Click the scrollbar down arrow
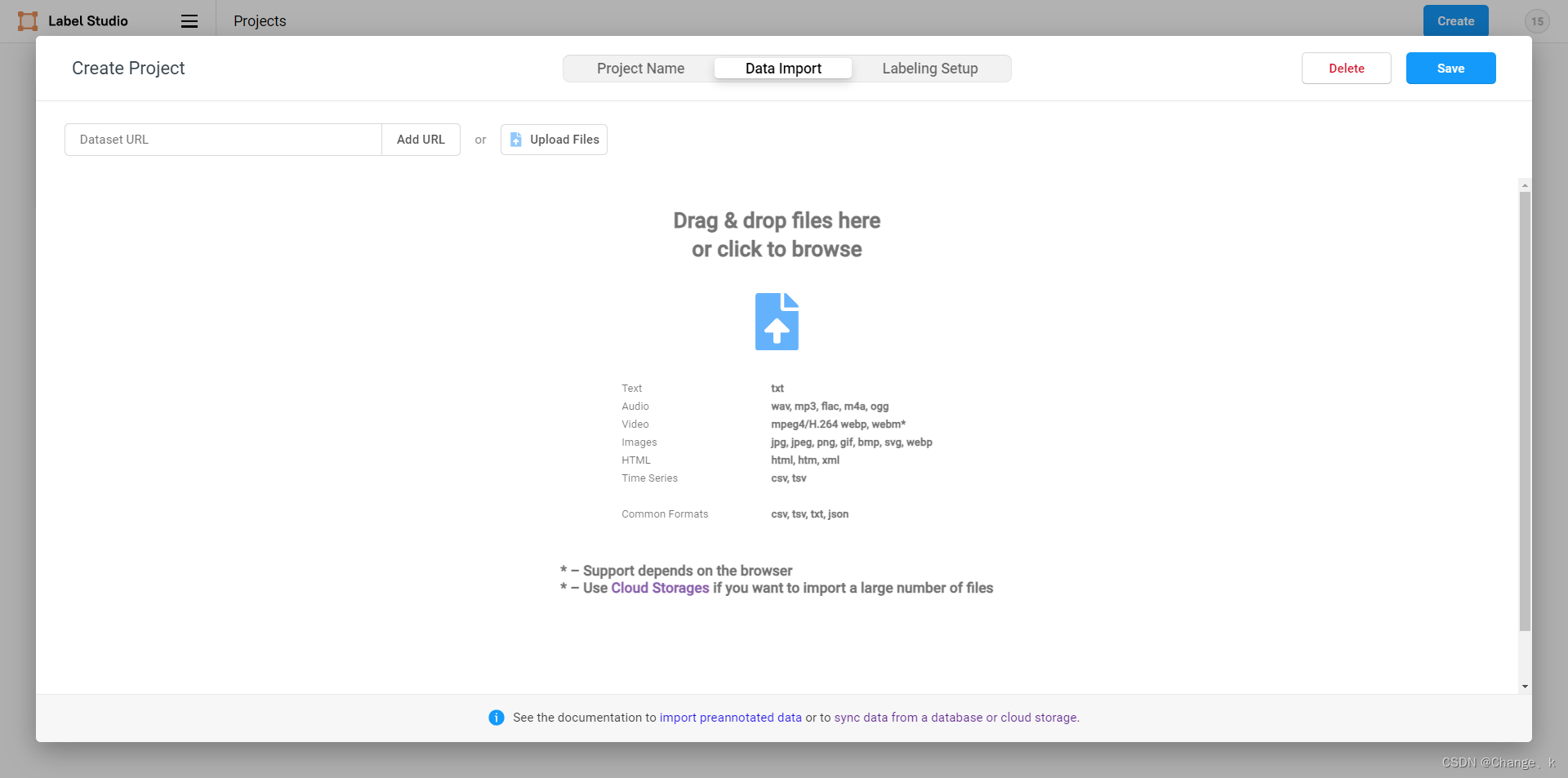Screen dimensions: 1568x778 1525,687
